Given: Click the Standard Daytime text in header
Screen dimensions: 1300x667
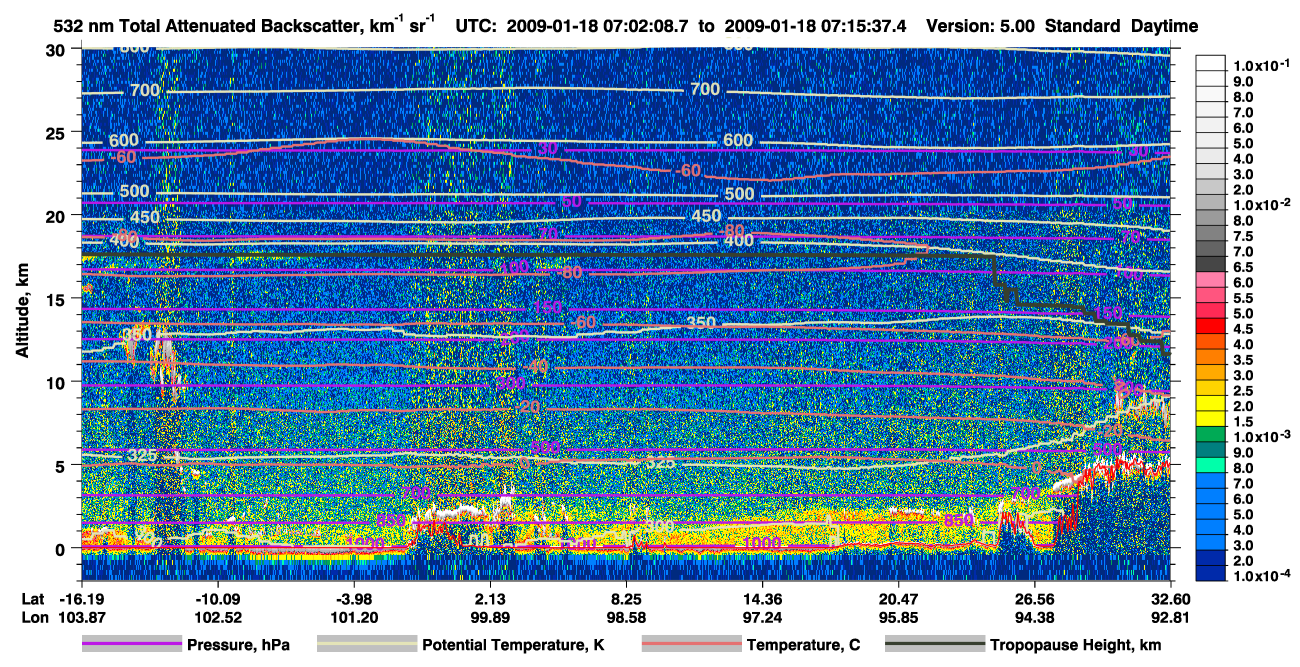Looking at the screenshot, I should (1122, 26).
